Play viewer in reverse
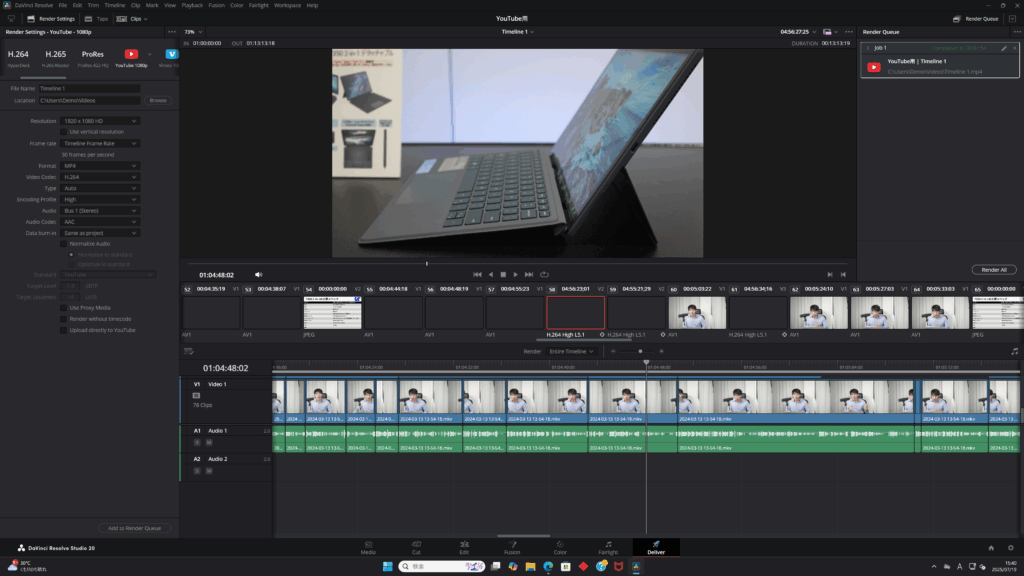The image size is (1024, 576). (x=491, y=274)
